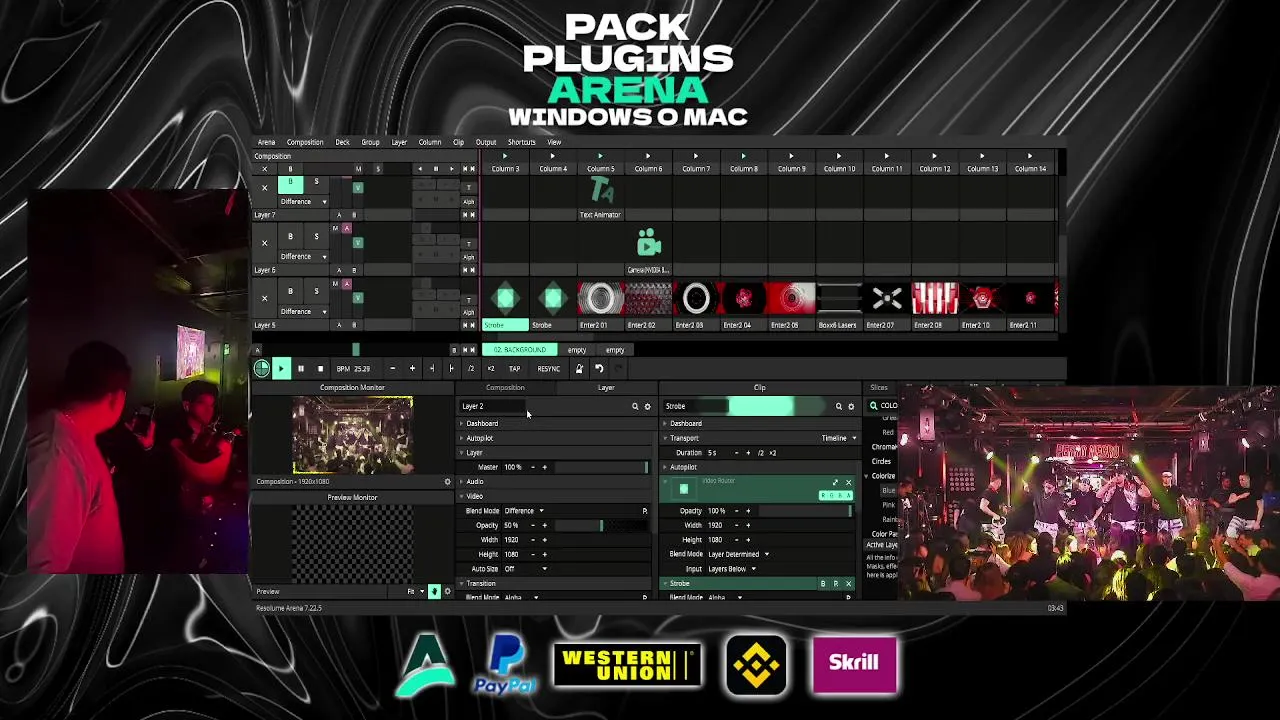Pause the composition transport
This screenshot has height=720, width=1280.
pyautogui.click(x=300, y=369)
